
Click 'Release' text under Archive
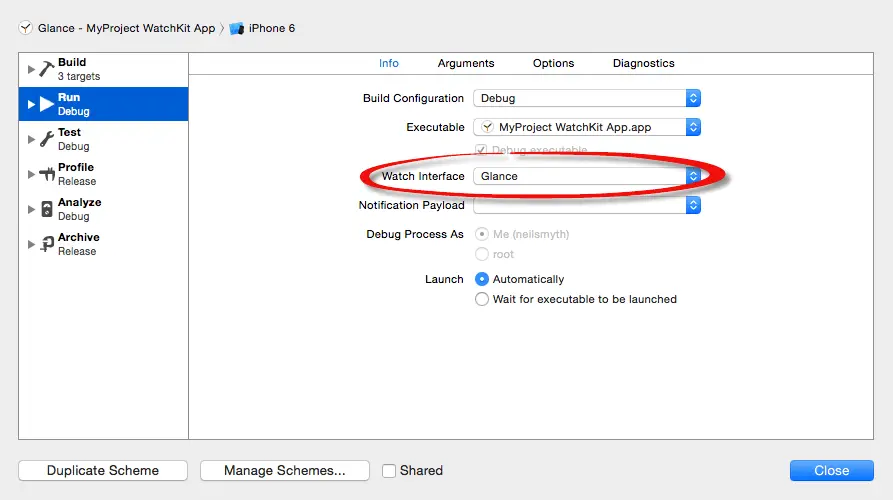pyautogui.click(x=77, y=251)
